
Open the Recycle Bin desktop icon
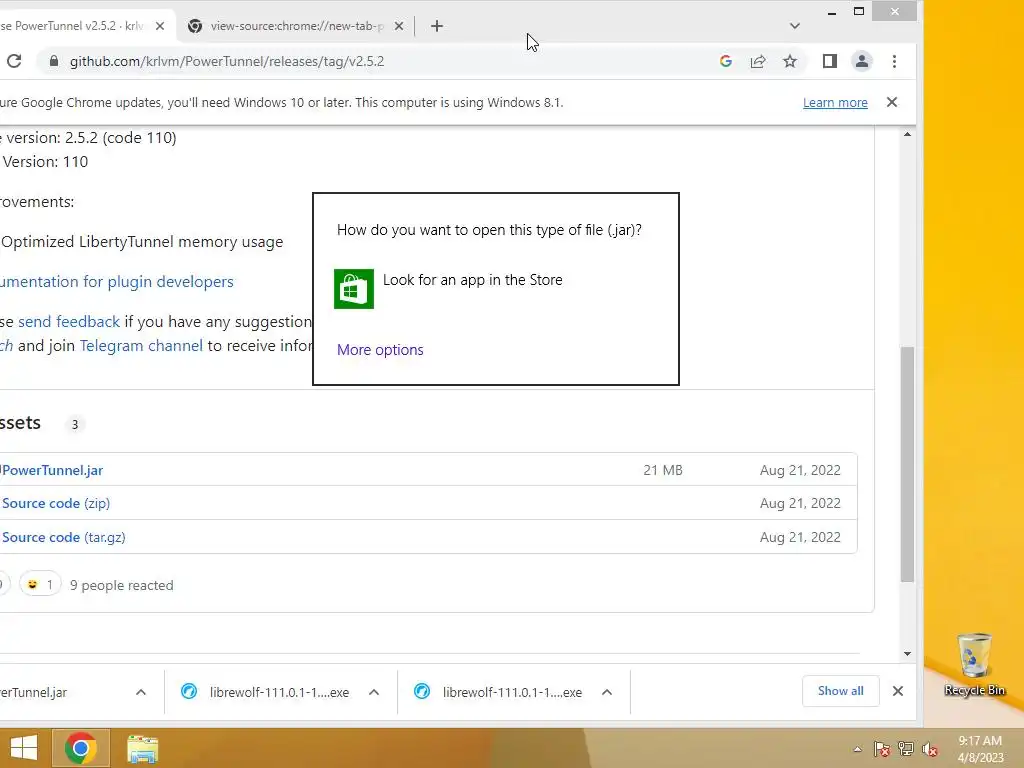coord(974,665)
